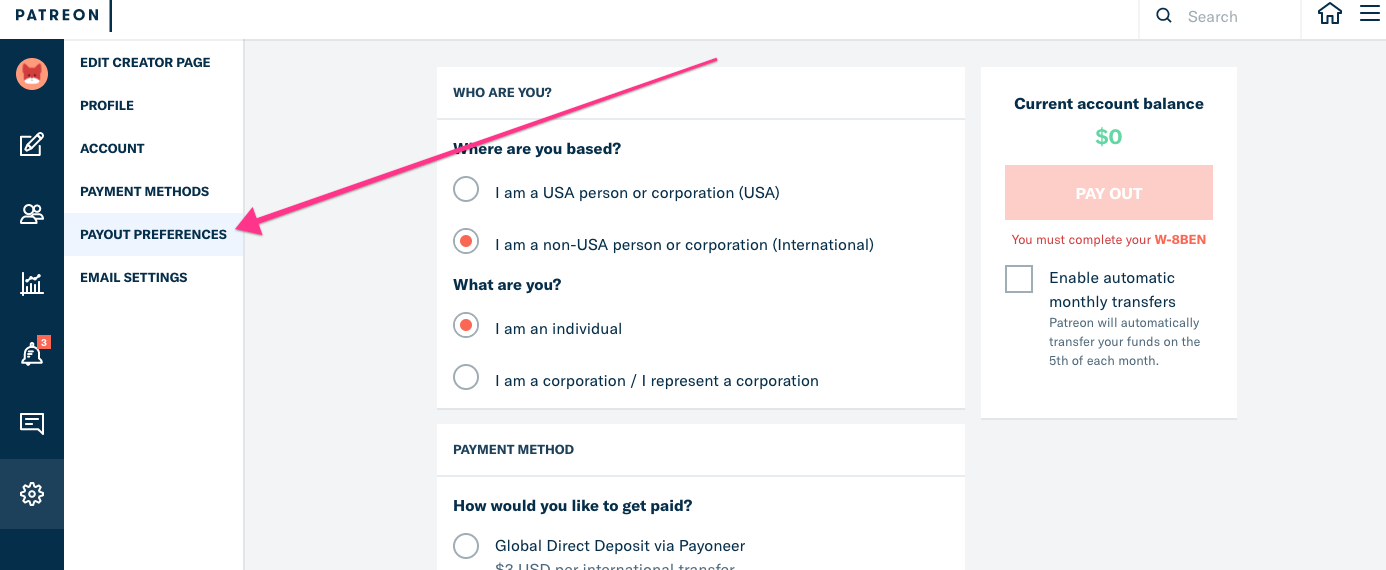
Task: Open the messages chat icon
Action: coord(32,424)
